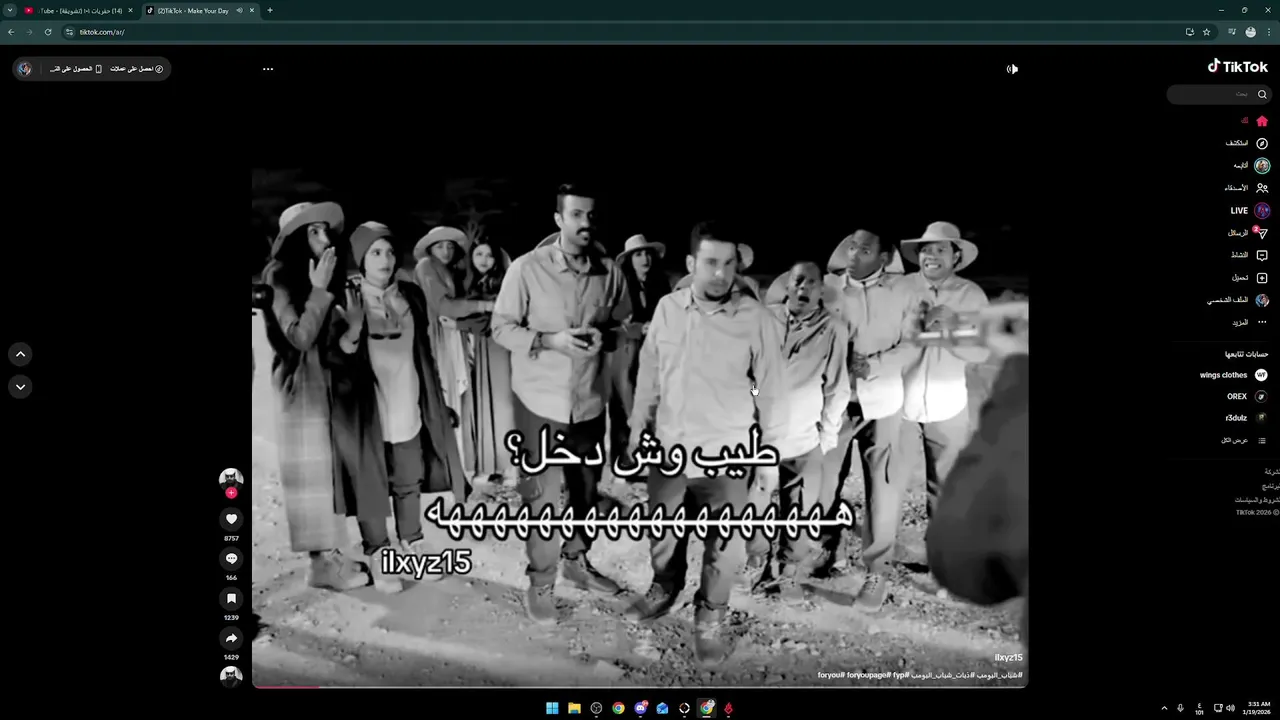This screenshot has height=720, width=1280.
Task: Follow creator with the red plus button
Action: (x=231, y=493)
